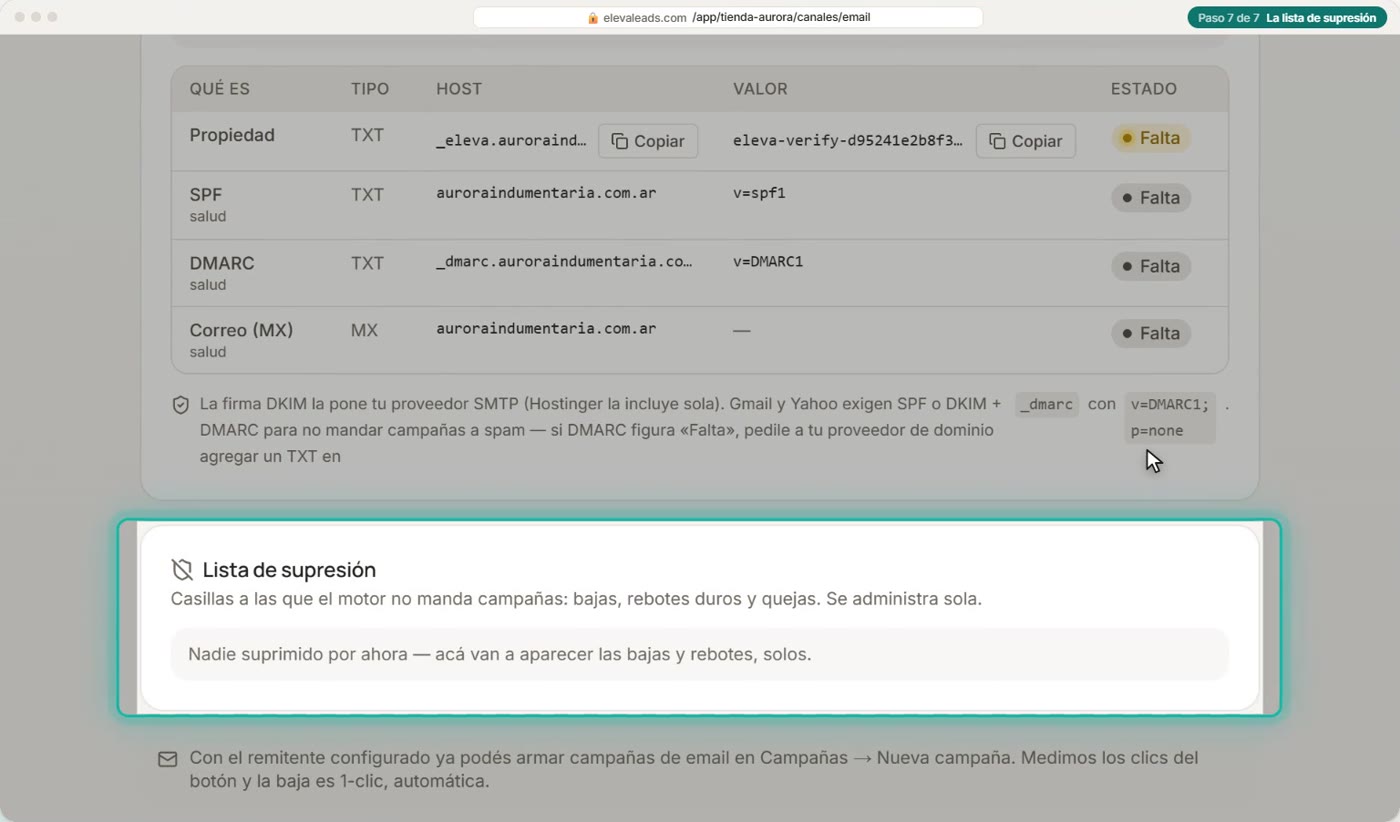Click the 'MX' type cell in the Correo row
The width and height of the screenshot is (1400, 822).
[x=364, y=329]
